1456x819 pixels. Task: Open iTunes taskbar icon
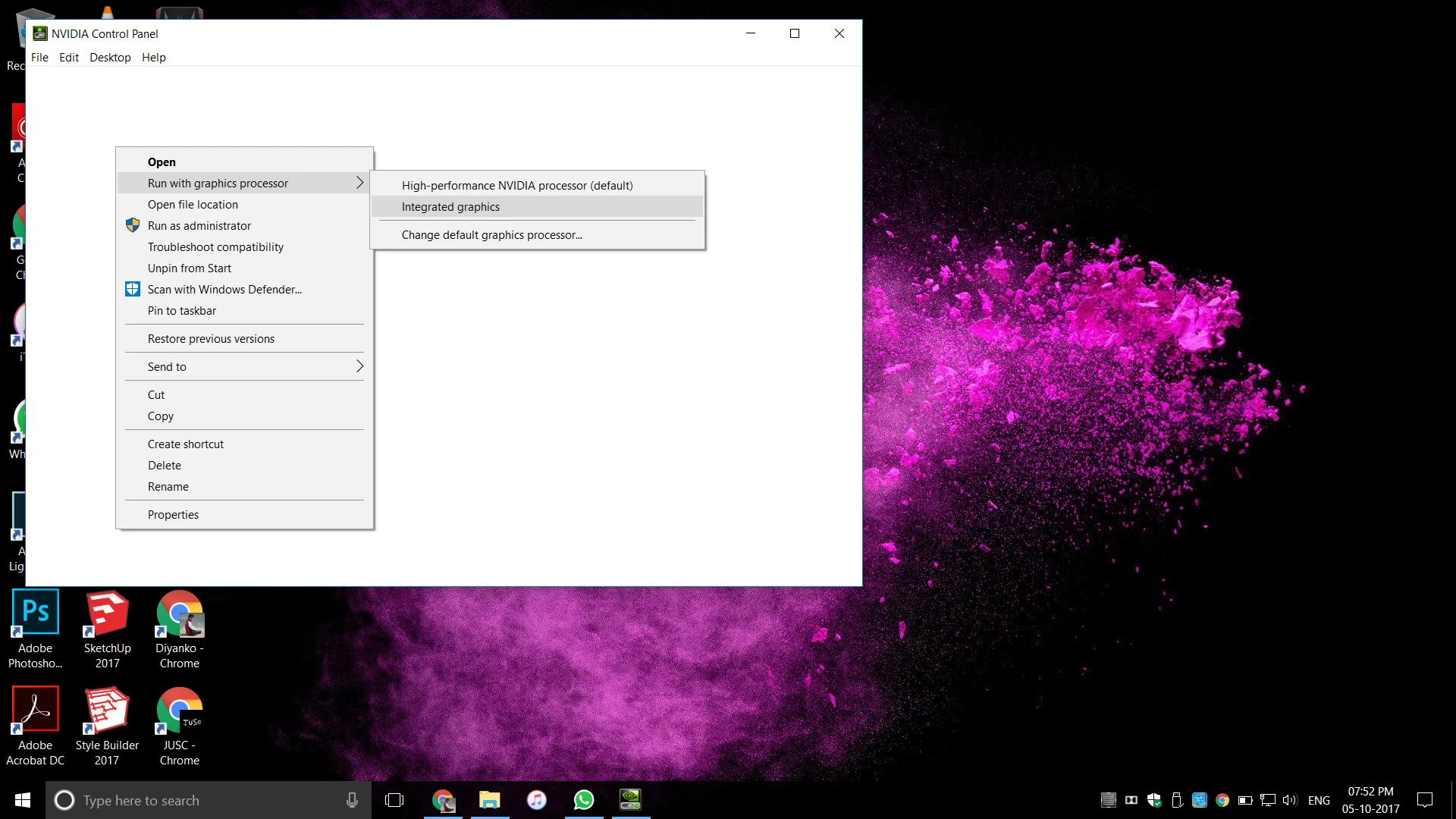point(537,800)
